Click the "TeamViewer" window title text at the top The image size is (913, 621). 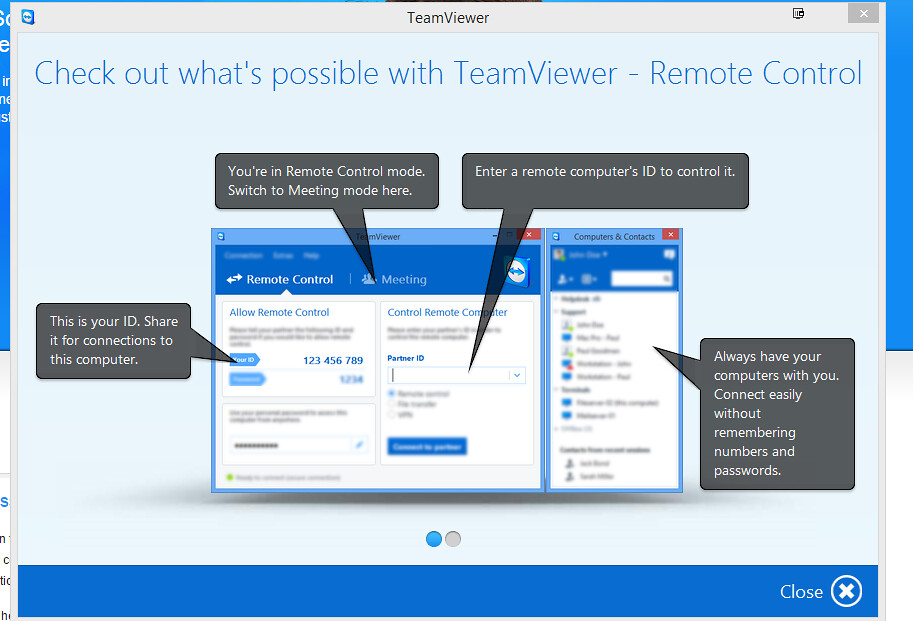(x=448, y=18)
